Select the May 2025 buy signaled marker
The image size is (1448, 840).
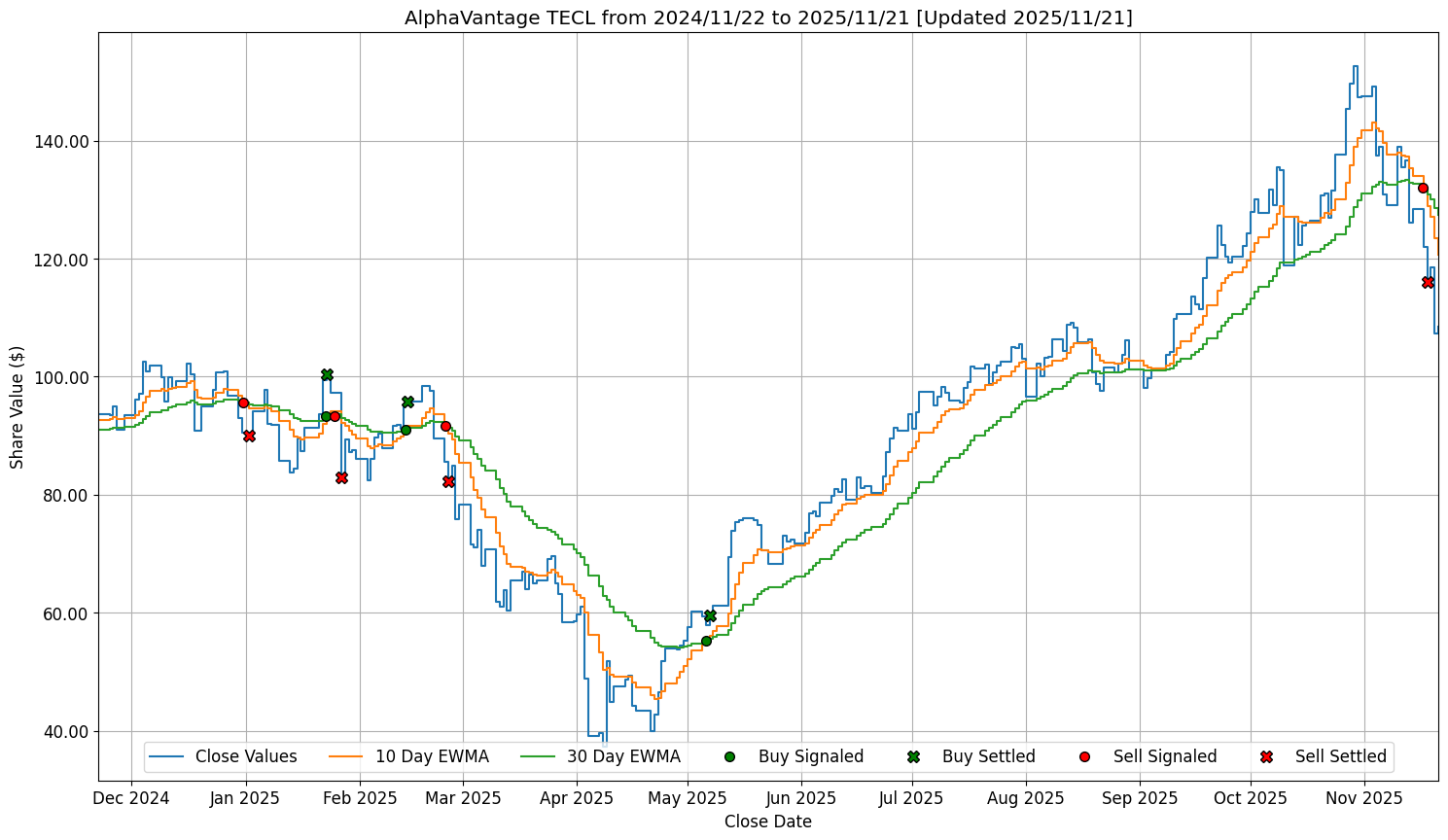pos(706,641)
